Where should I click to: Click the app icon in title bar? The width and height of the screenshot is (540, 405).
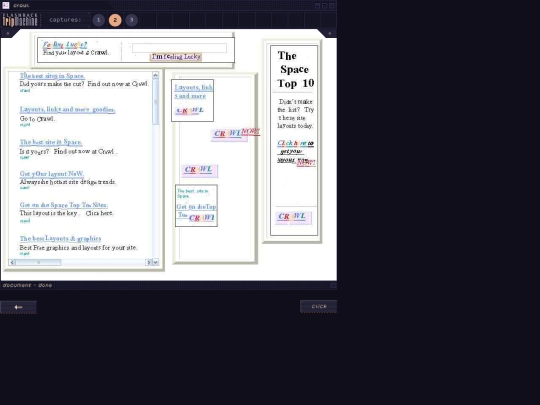6,5
